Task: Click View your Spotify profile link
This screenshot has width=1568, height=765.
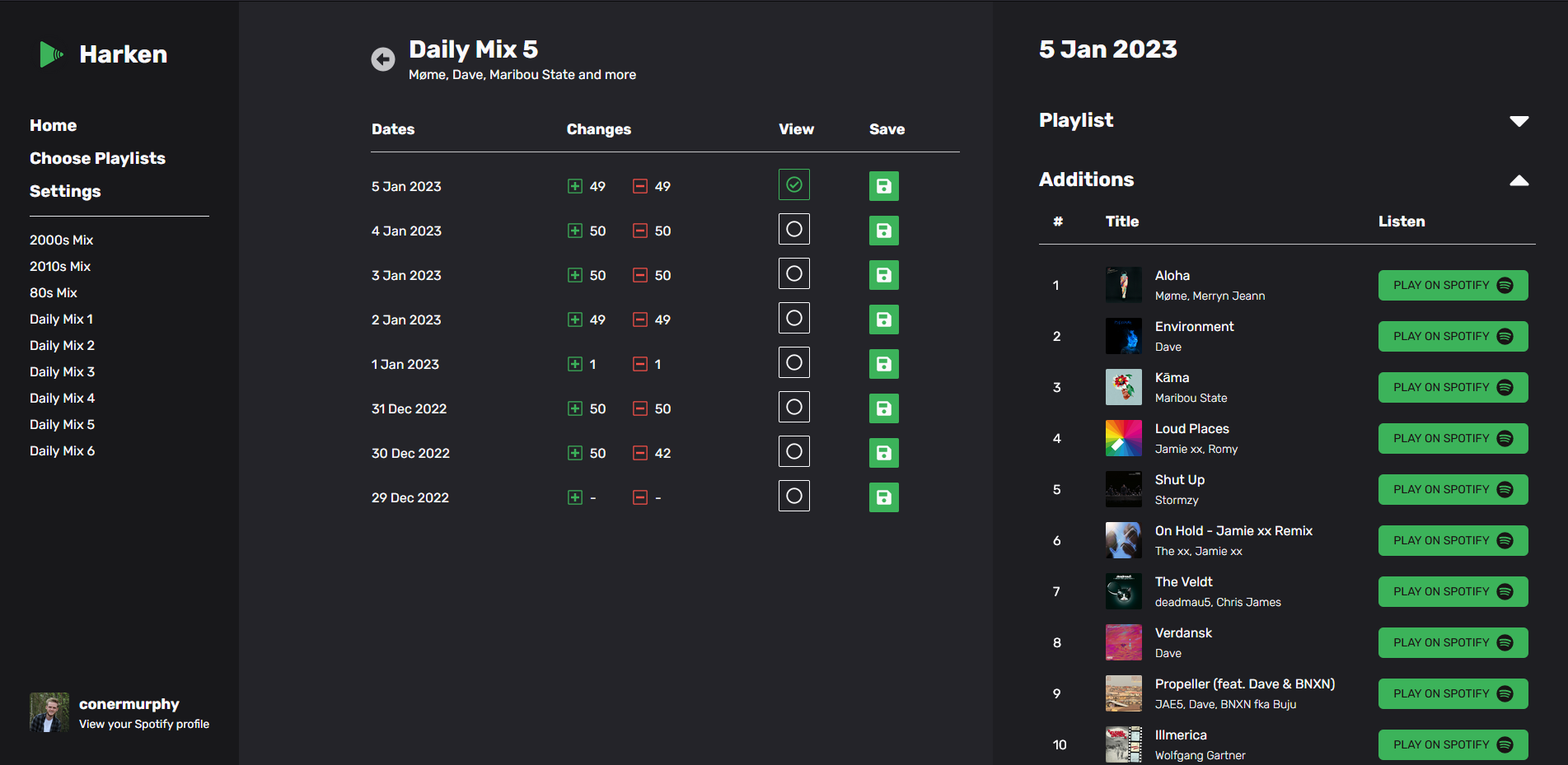Action: click(144, 724)
